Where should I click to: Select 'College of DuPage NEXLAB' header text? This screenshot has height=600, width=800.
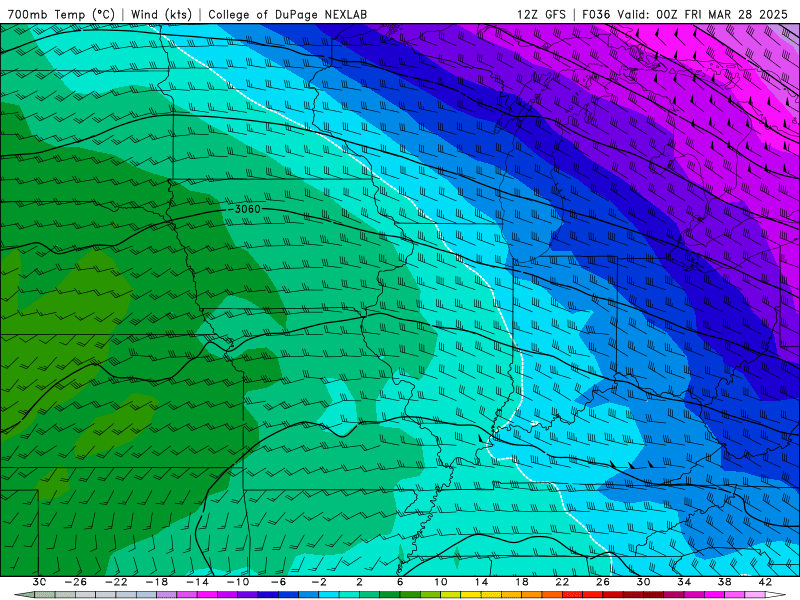coord(287,14)
